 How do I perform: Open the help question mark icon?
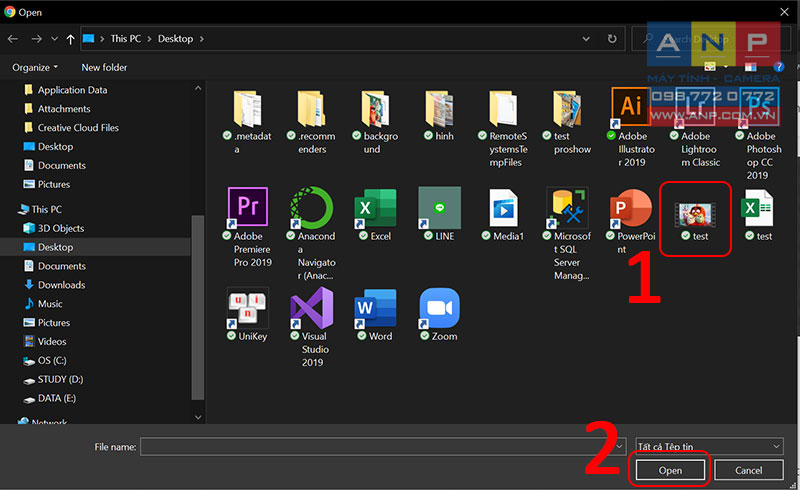click(x=779, y=67)
